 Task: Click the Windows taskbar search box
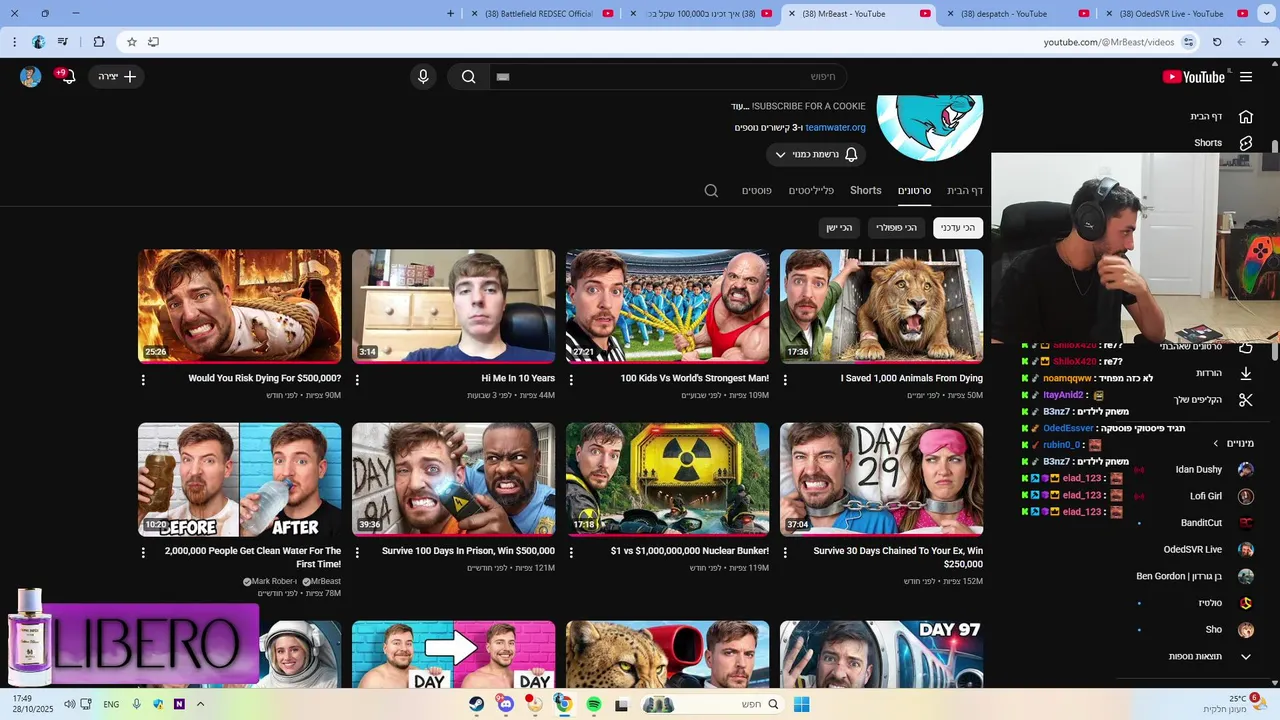point(713,704)
